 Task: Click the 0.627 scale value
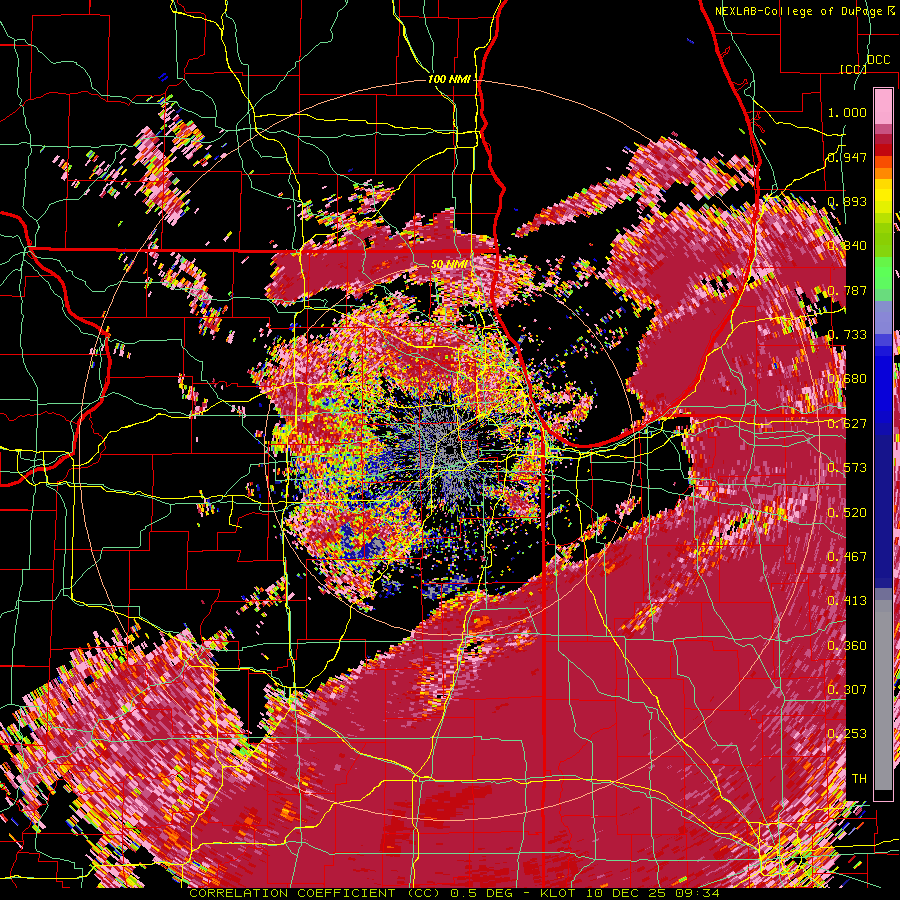847,424
